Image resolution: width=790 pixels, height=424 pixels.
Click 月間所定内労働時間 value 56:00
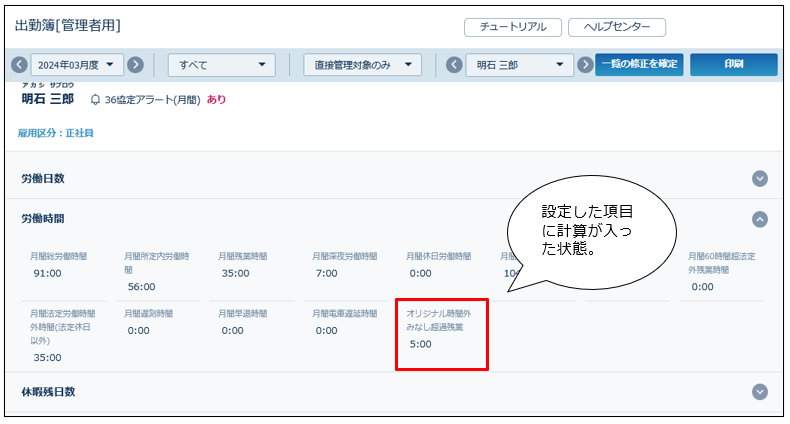pos(142,287)
